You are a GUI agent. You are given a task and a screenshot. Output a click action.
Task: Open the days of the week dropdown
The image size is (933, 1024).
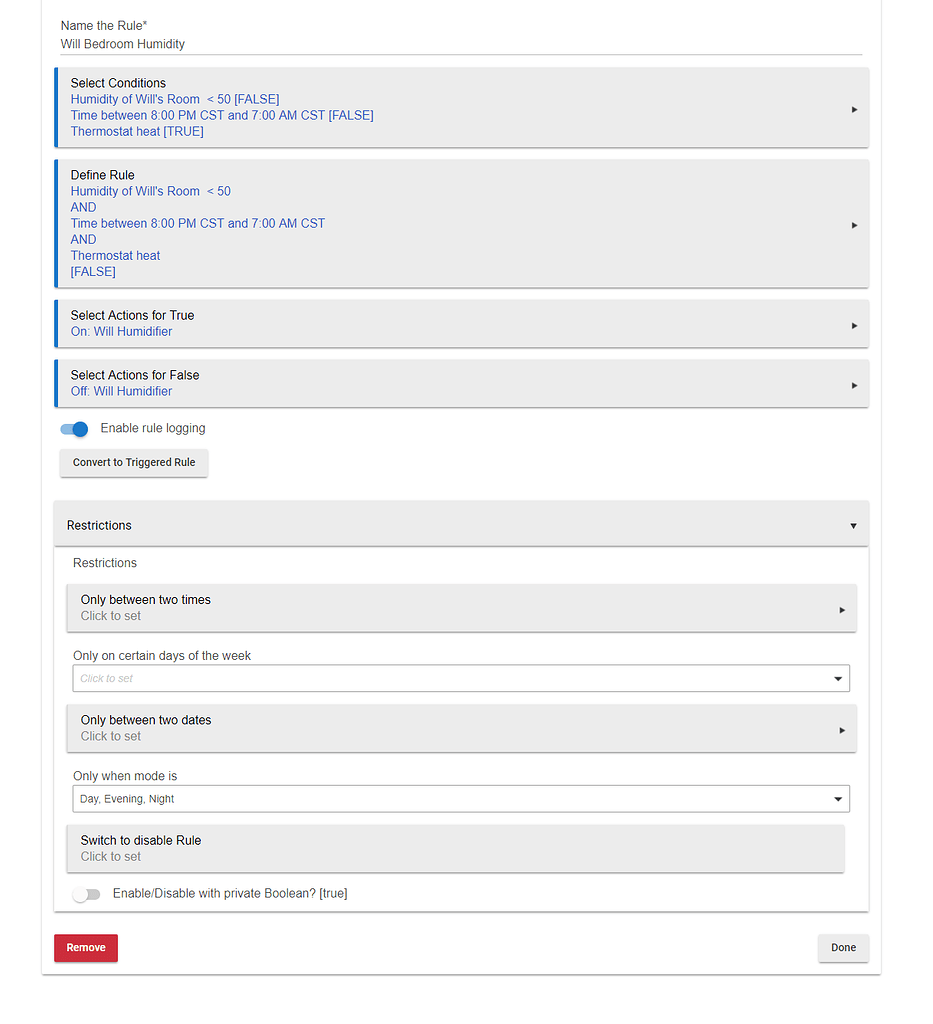pyautogui.click(x=838, y=678)
